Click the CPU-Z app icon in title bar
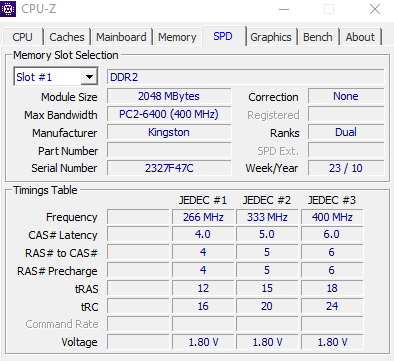This screenshot has height=361, width=394. (8, 9)
